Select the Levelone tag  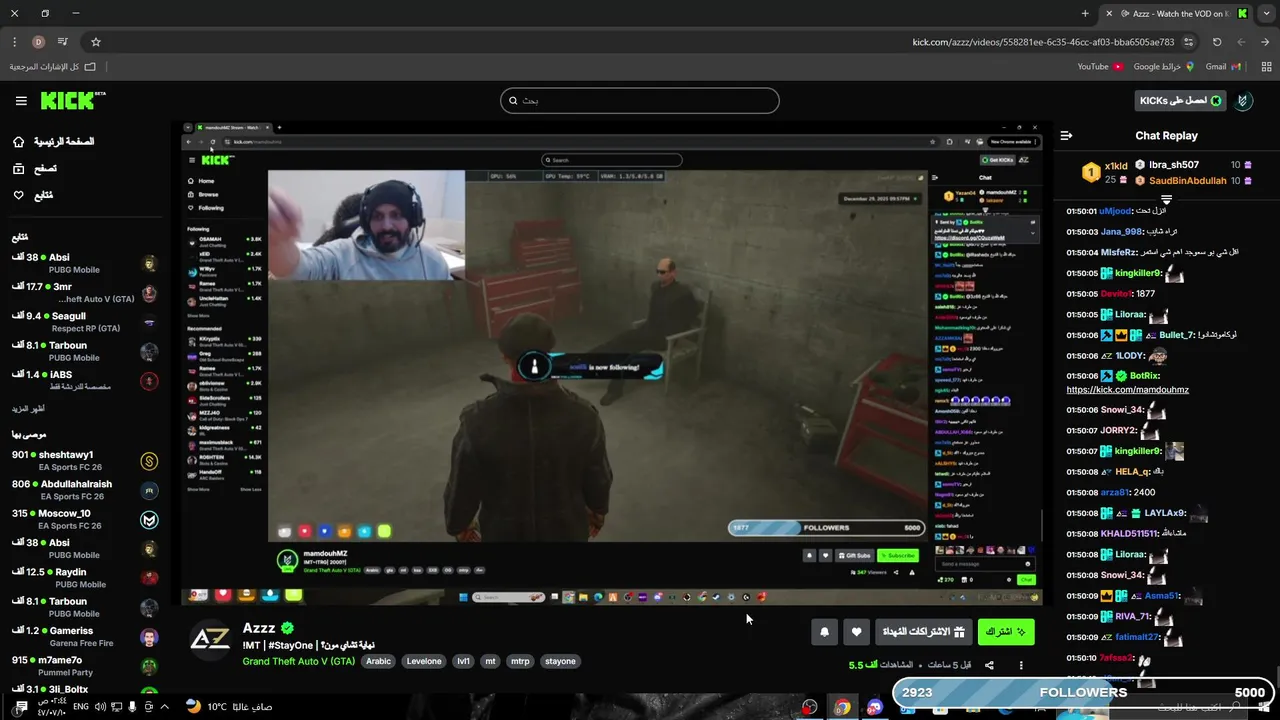(x=424, y=661)
